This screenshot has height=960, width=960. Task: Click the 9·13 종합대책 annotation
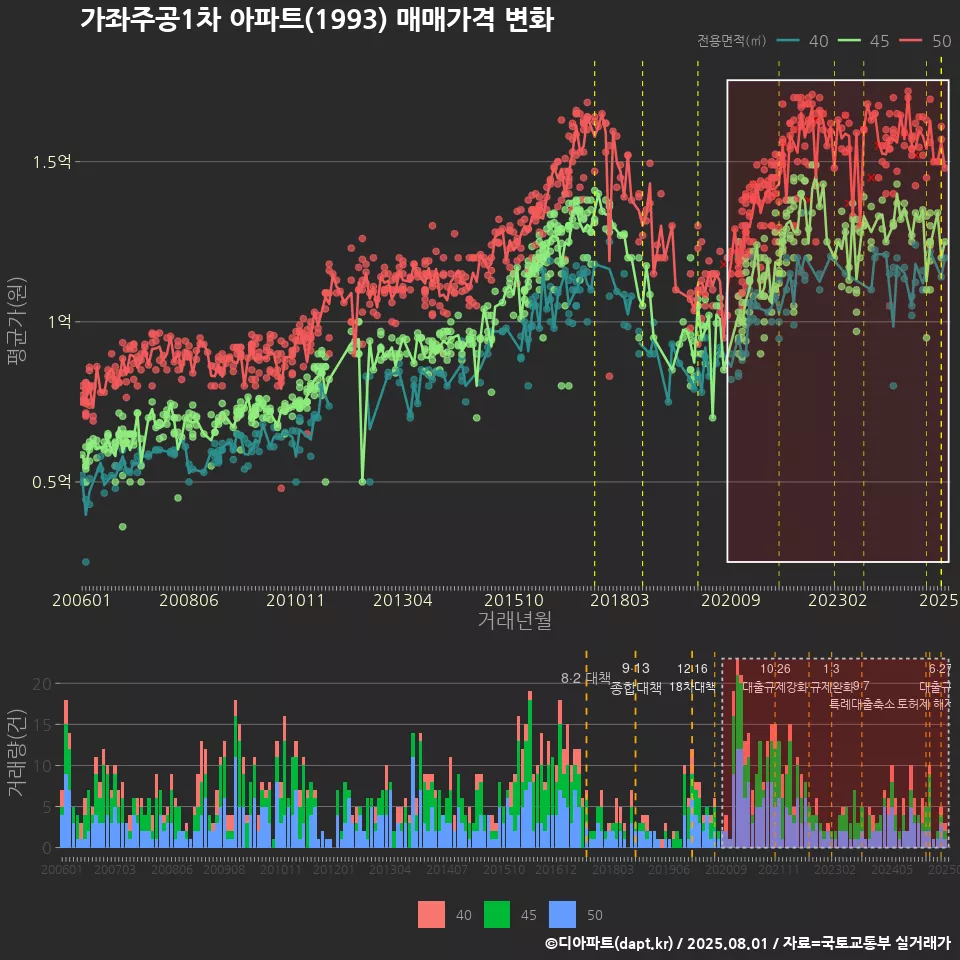pyautogui.click(x=636, y=678)
